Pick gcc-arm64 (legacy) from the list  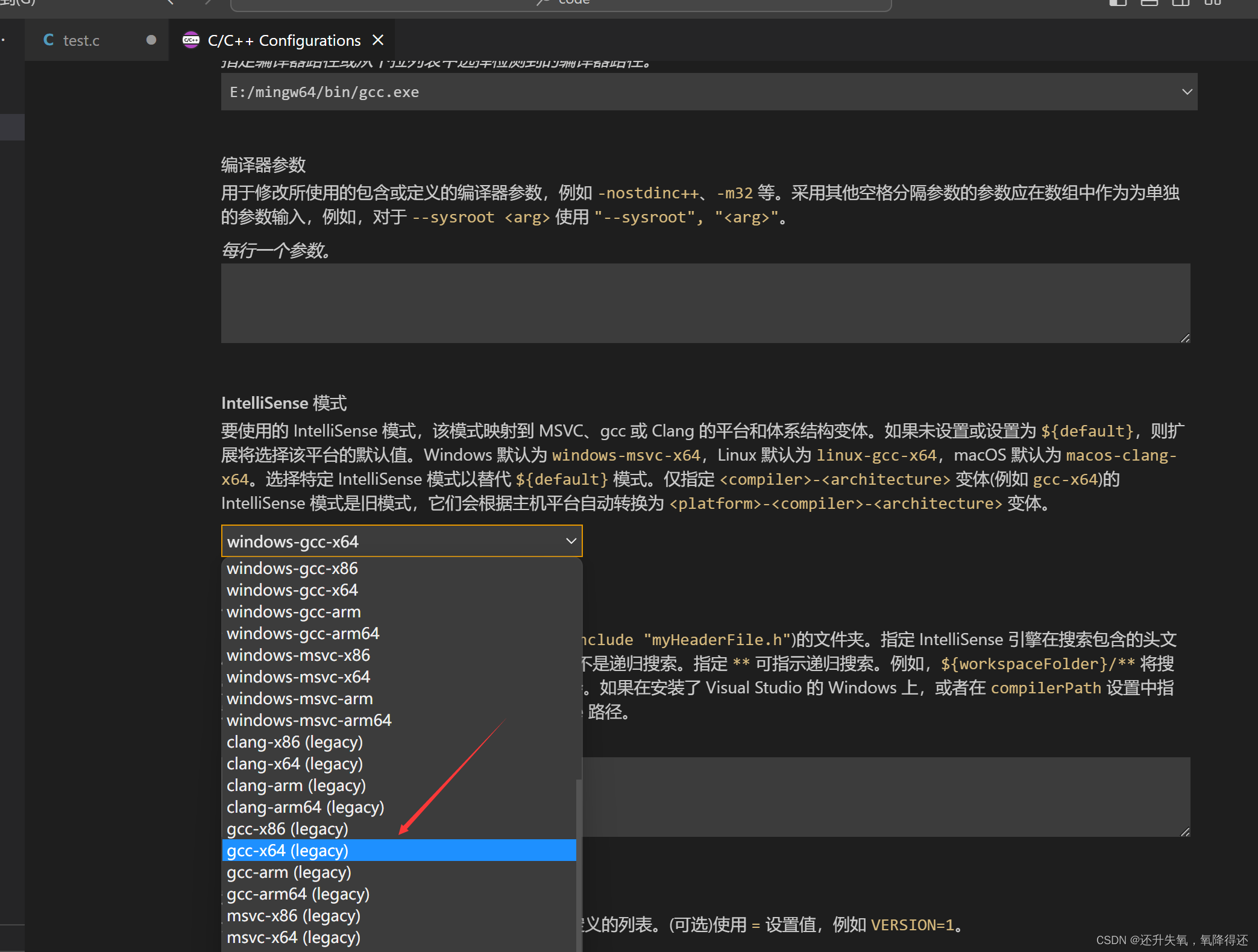(398, 894)
